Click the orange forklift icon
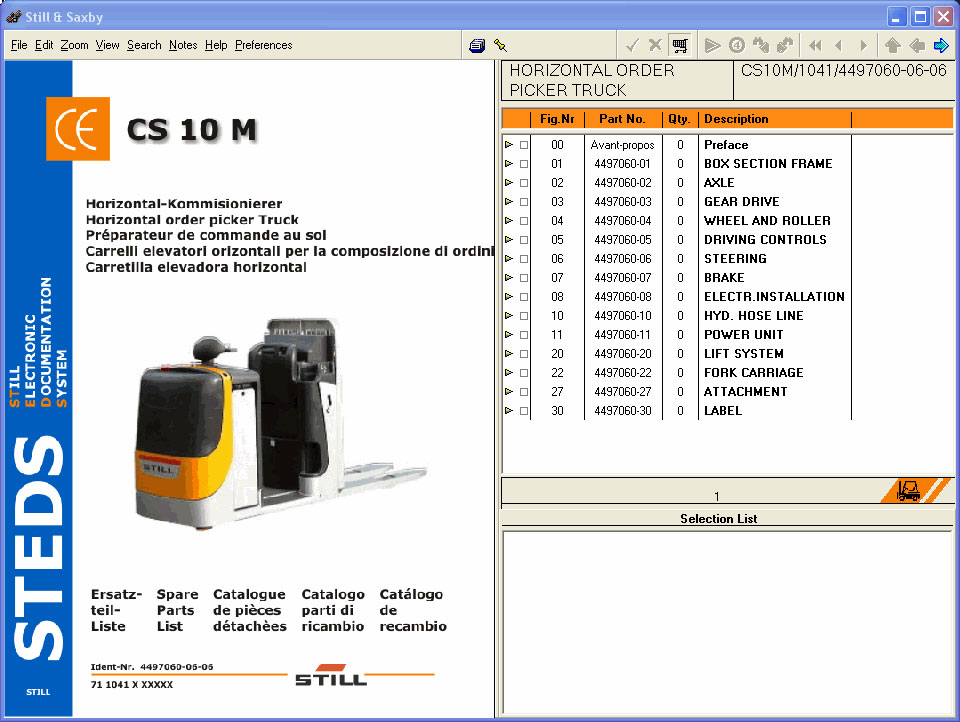This screenshot has height=722, width=960. (908, 491)
